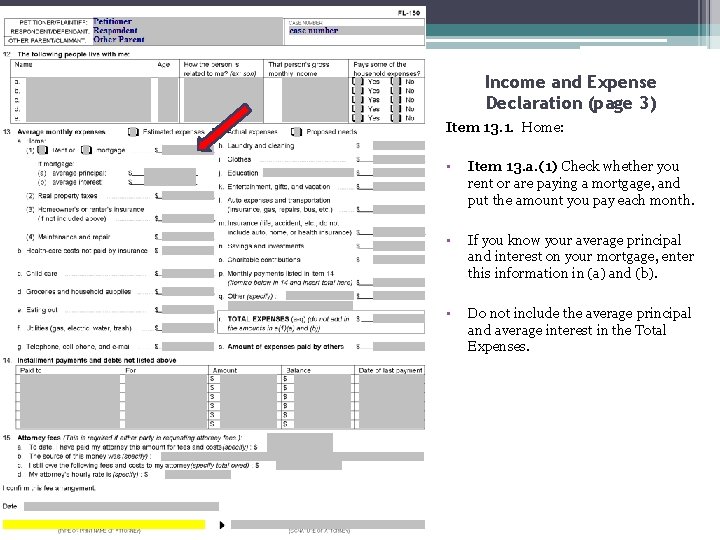The width and height of the screenshot is (720, 540).
Task: Click the 'Item 13.a.(1)' bullet text
Action: point(581,183)
